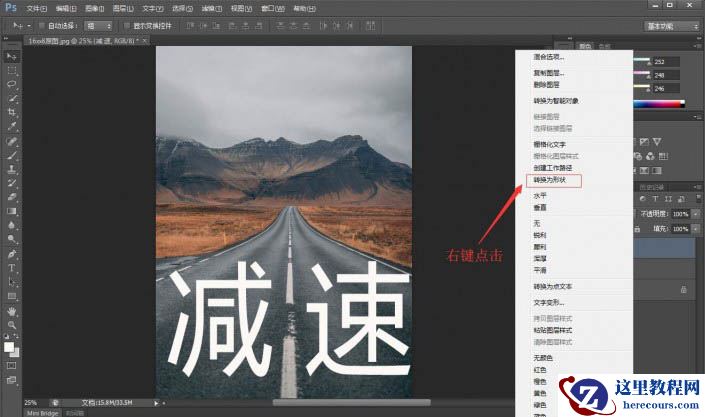Click the lock icon on the background layer
The width and height of the screenshot is (705, 417).
pyautogui.click(x=683, y=290)
